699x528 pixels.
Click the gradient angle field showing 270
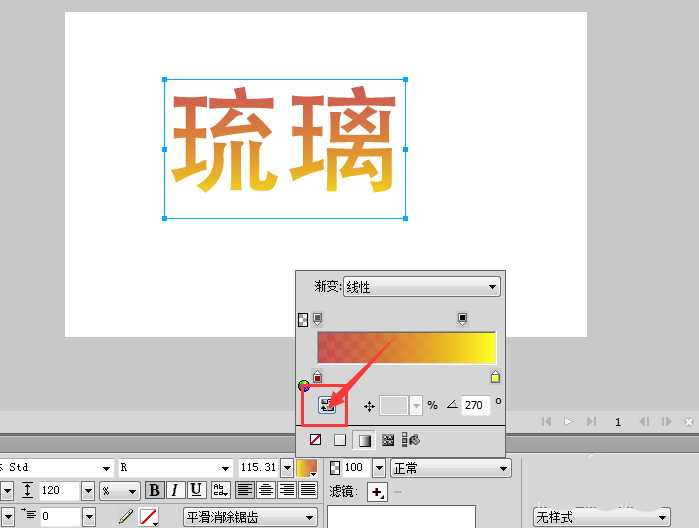tap(475, 406)
